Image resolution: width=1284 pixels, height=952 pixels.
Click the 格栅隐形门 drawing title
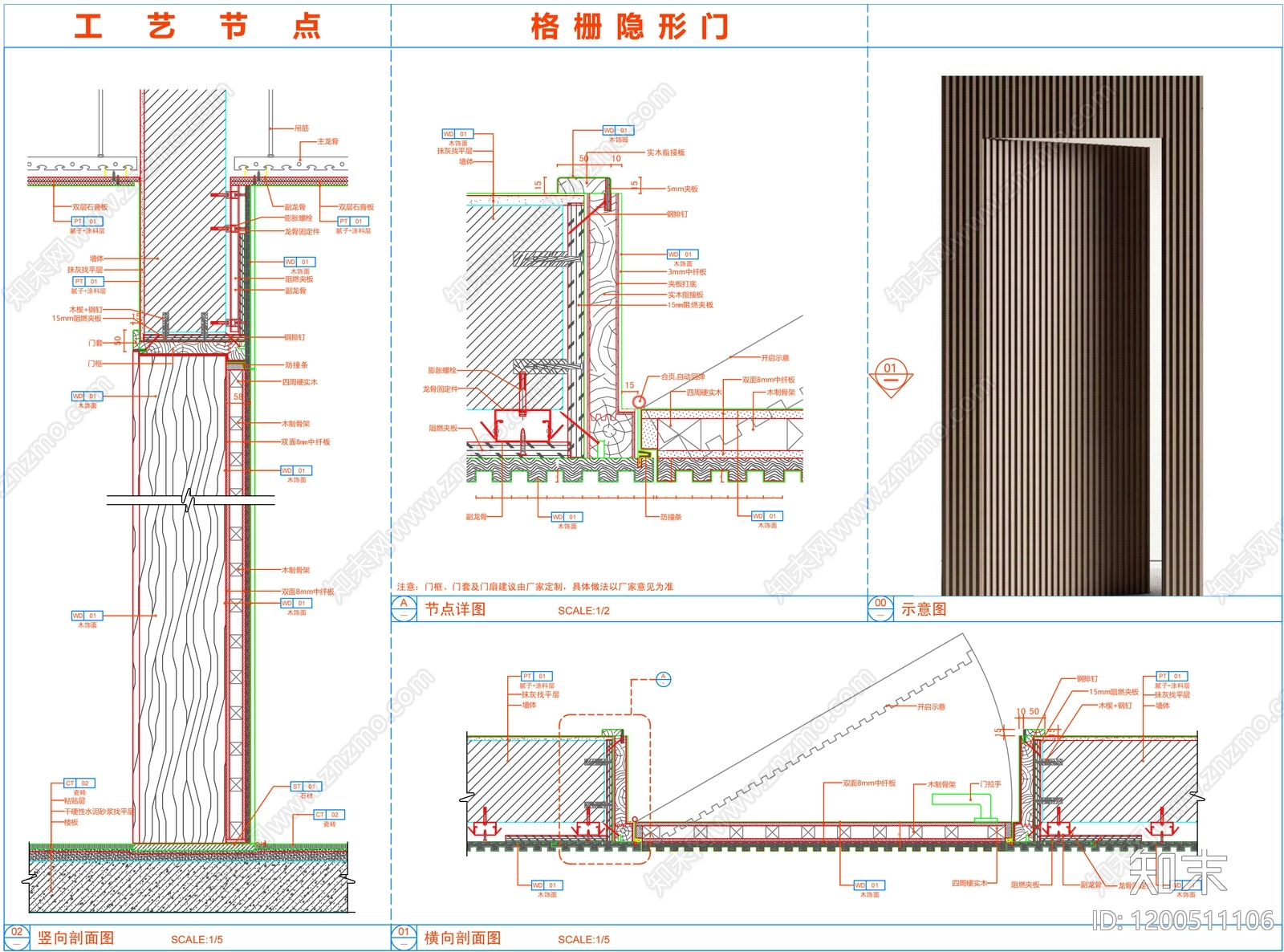tap(630, 26)
